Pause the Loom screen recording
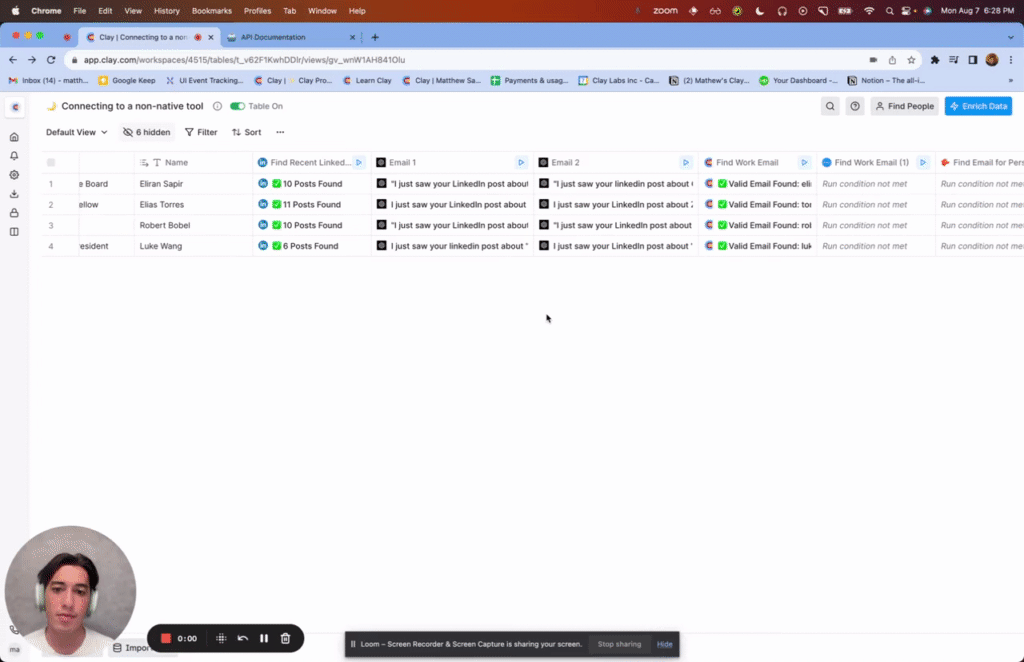 point(264,638)
